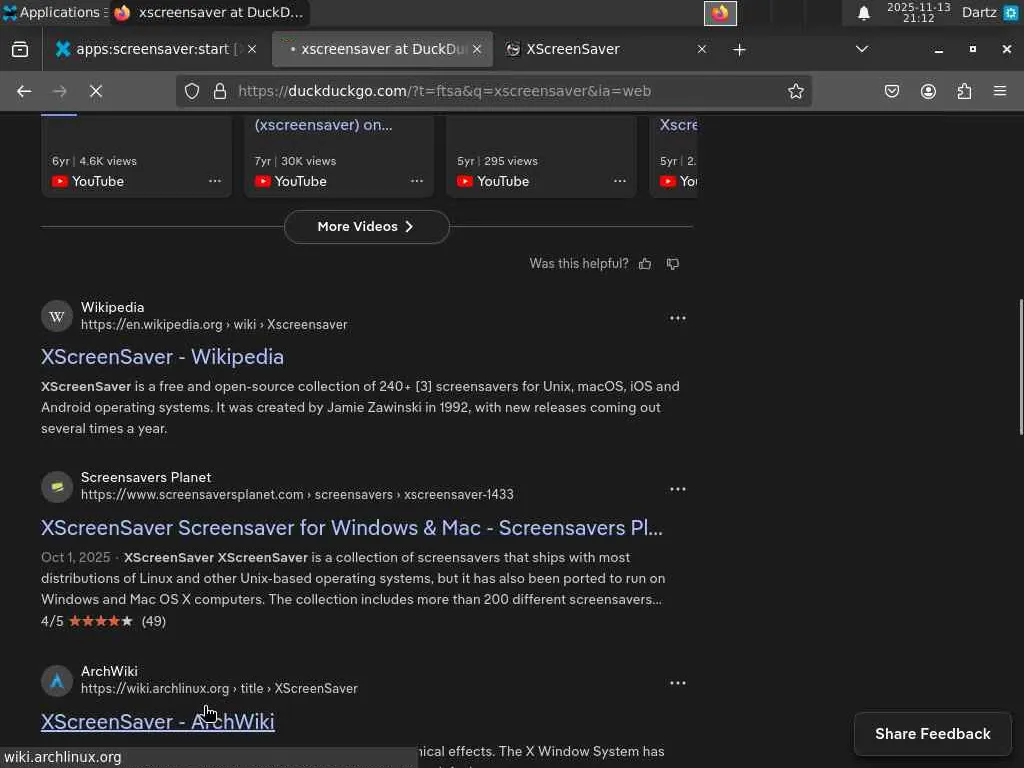This screenshot has width=1024, height=768.
Task: Click the More Videos button
Action: (x=366, y=227)
